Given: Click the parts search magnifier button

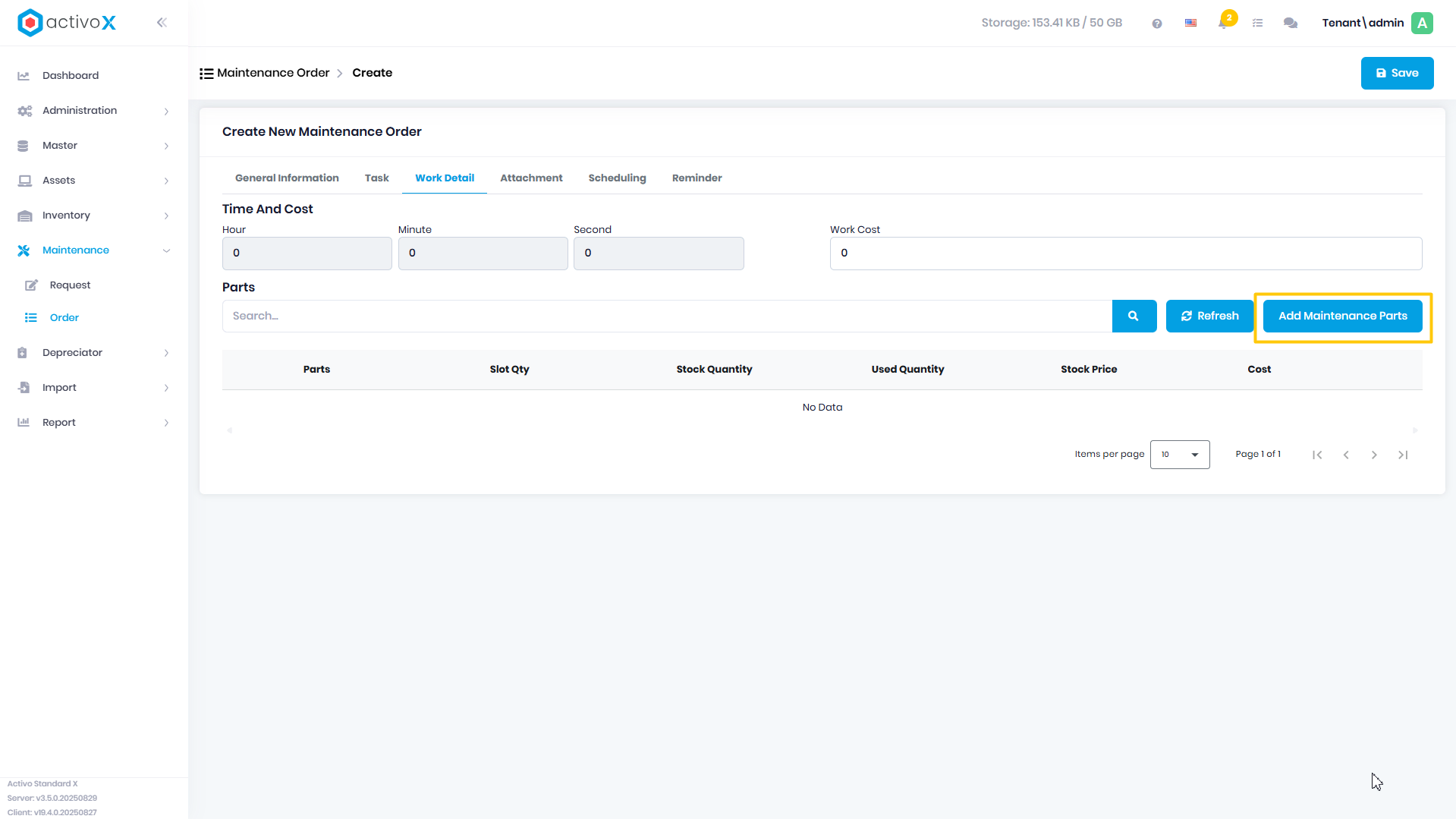Looking at the screenshot, I should pos(1134,317).
